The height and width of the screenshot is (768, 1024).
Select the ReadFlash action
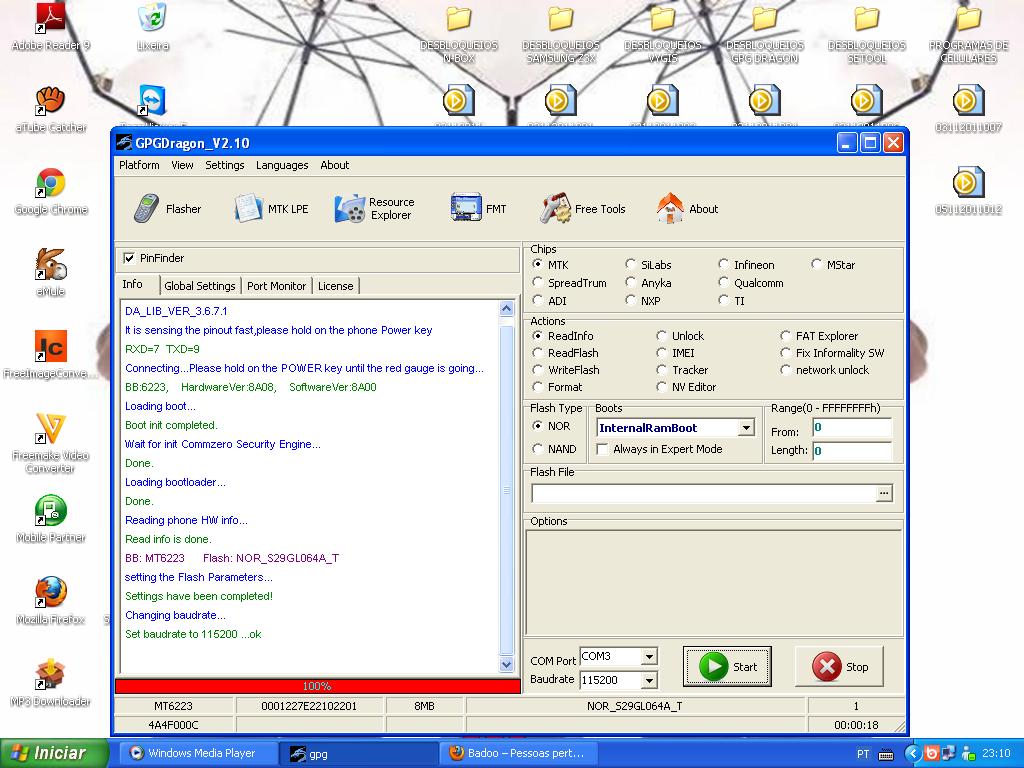pos(537,353)
